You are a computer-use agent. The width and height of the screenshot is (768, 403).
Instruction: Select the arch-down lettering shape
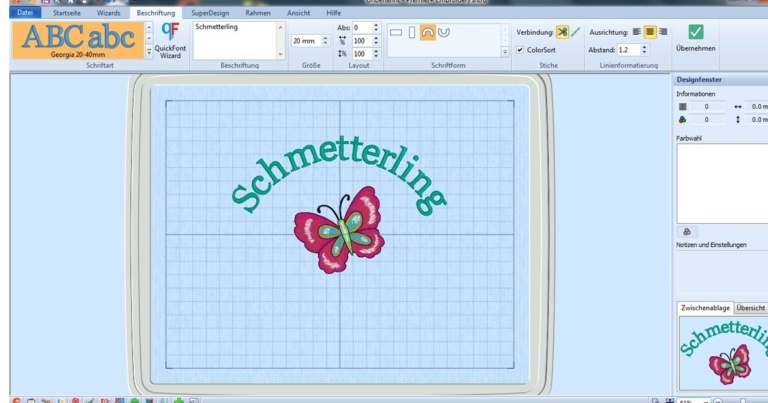(x=444, y=33)
